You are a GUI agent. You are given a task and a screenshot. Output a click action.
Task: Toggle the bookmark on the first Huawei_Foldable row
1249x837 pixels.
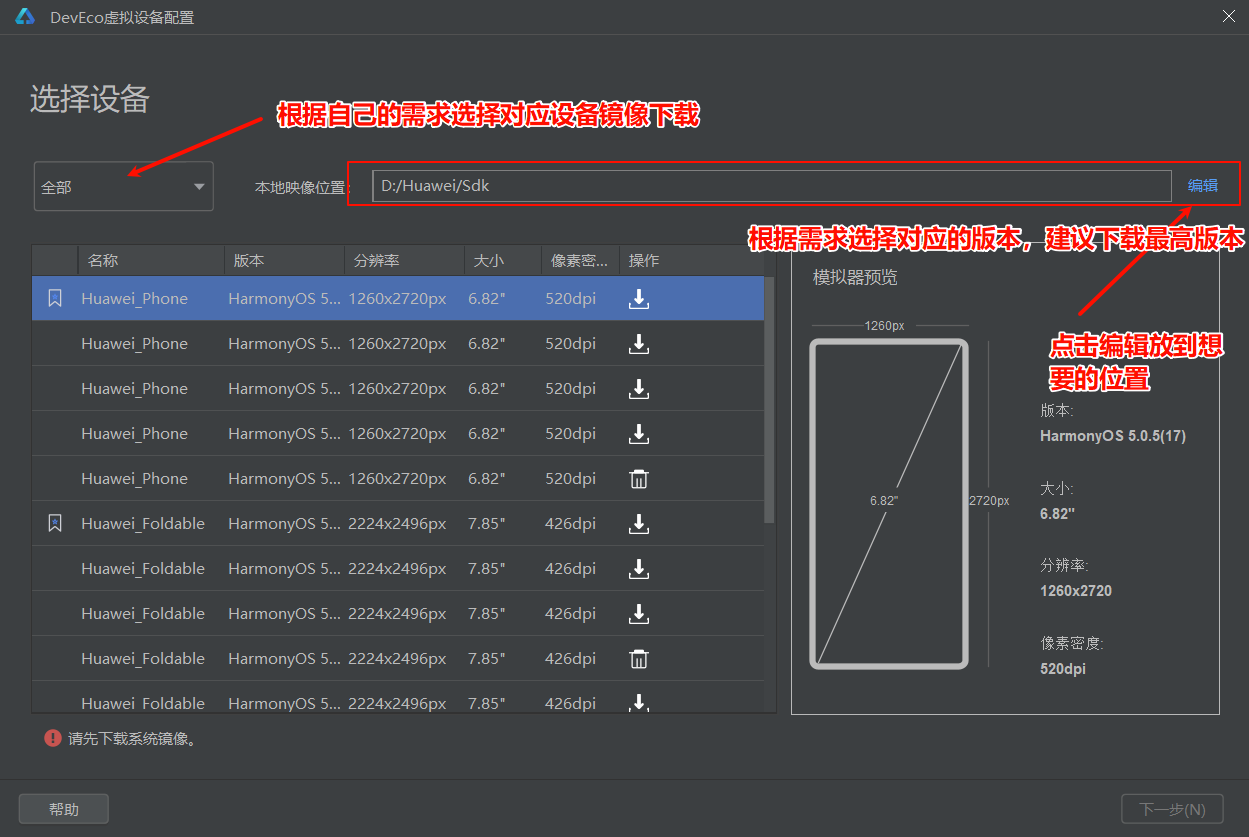coord(55,523)
